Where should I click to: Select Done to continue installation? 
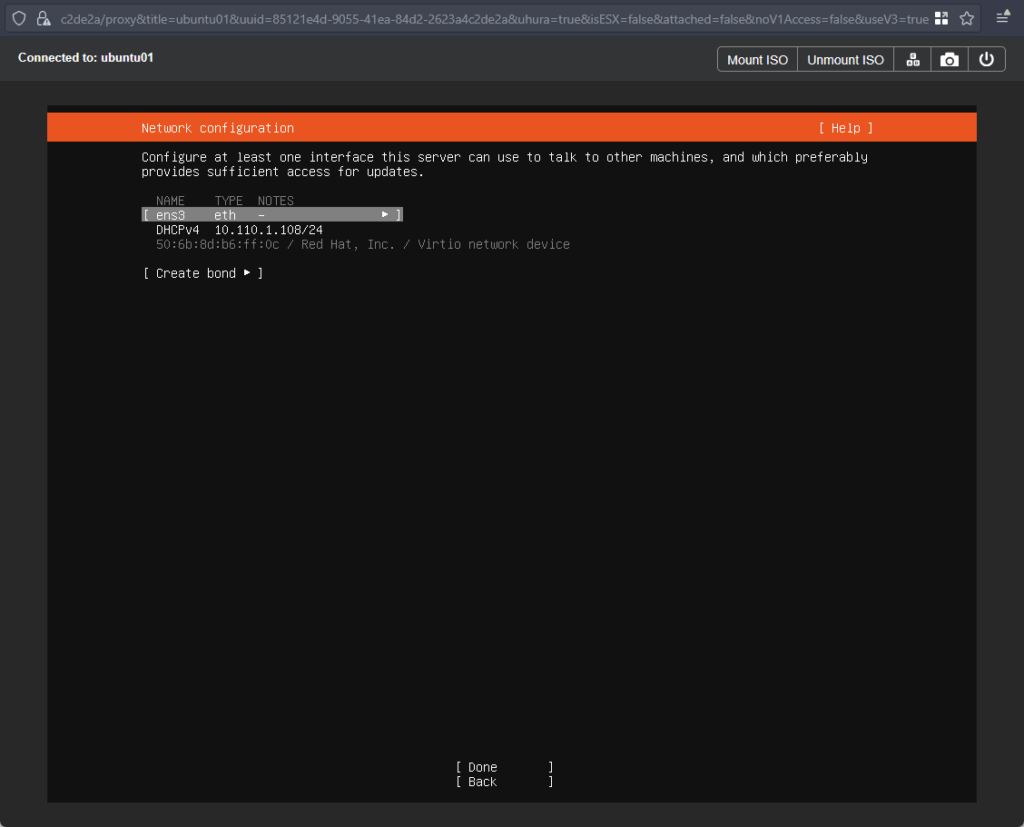click(504, 767)
